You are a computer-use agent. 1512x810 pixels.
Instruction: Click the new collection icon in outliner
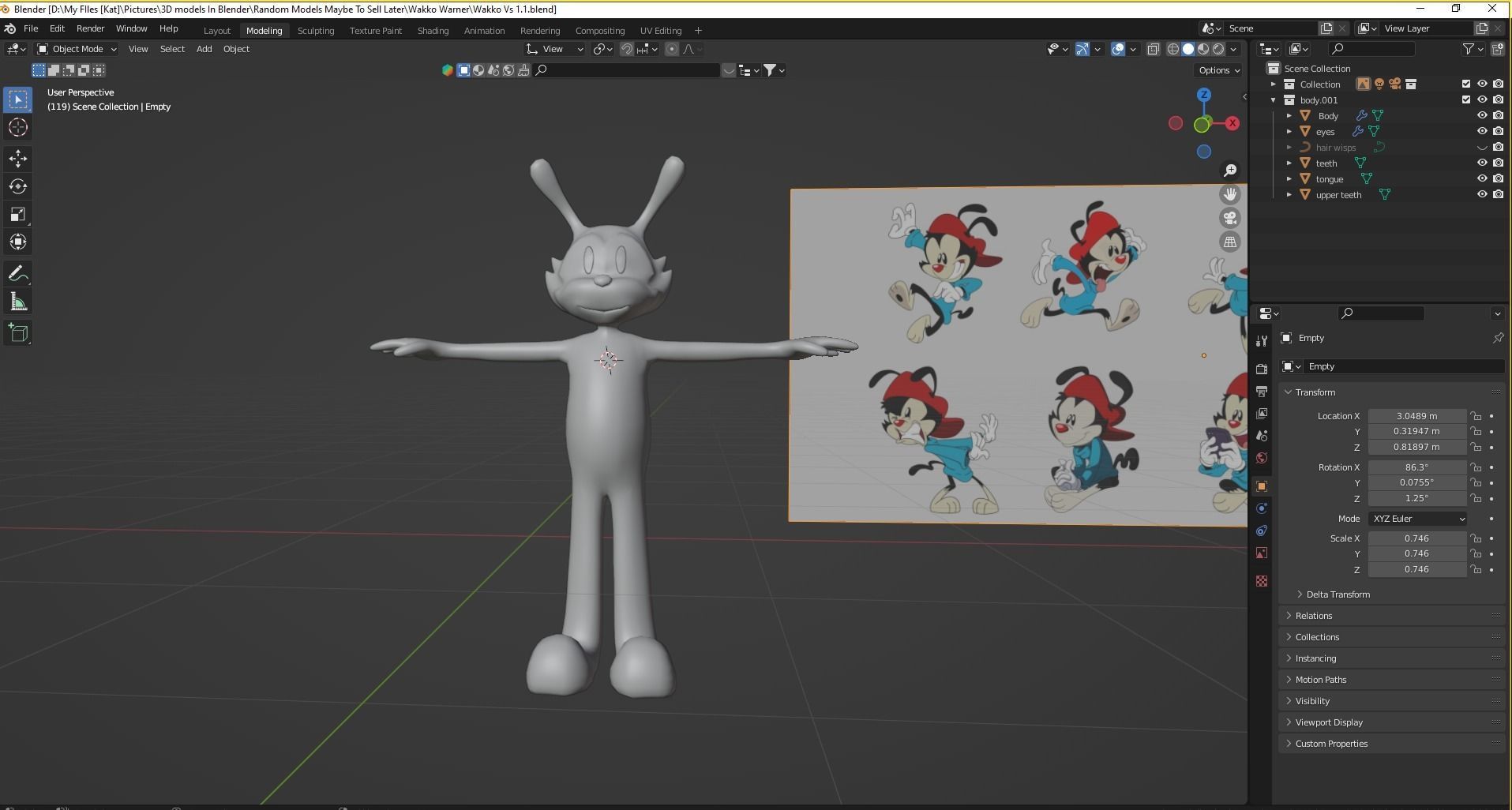[1497, 49]
